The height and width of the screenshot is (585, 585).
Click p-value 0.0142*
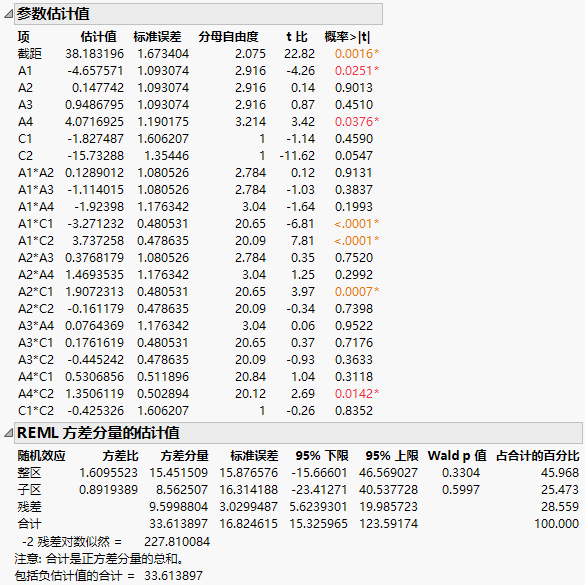pyautogui.click(x=357, y=394)
